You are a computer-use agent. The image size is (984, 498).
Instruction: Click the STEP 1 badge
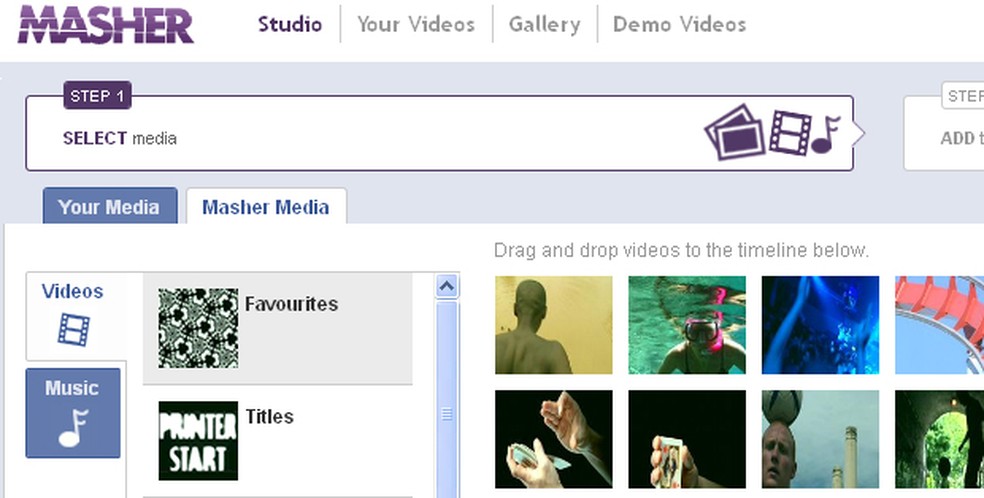(97, 95)
